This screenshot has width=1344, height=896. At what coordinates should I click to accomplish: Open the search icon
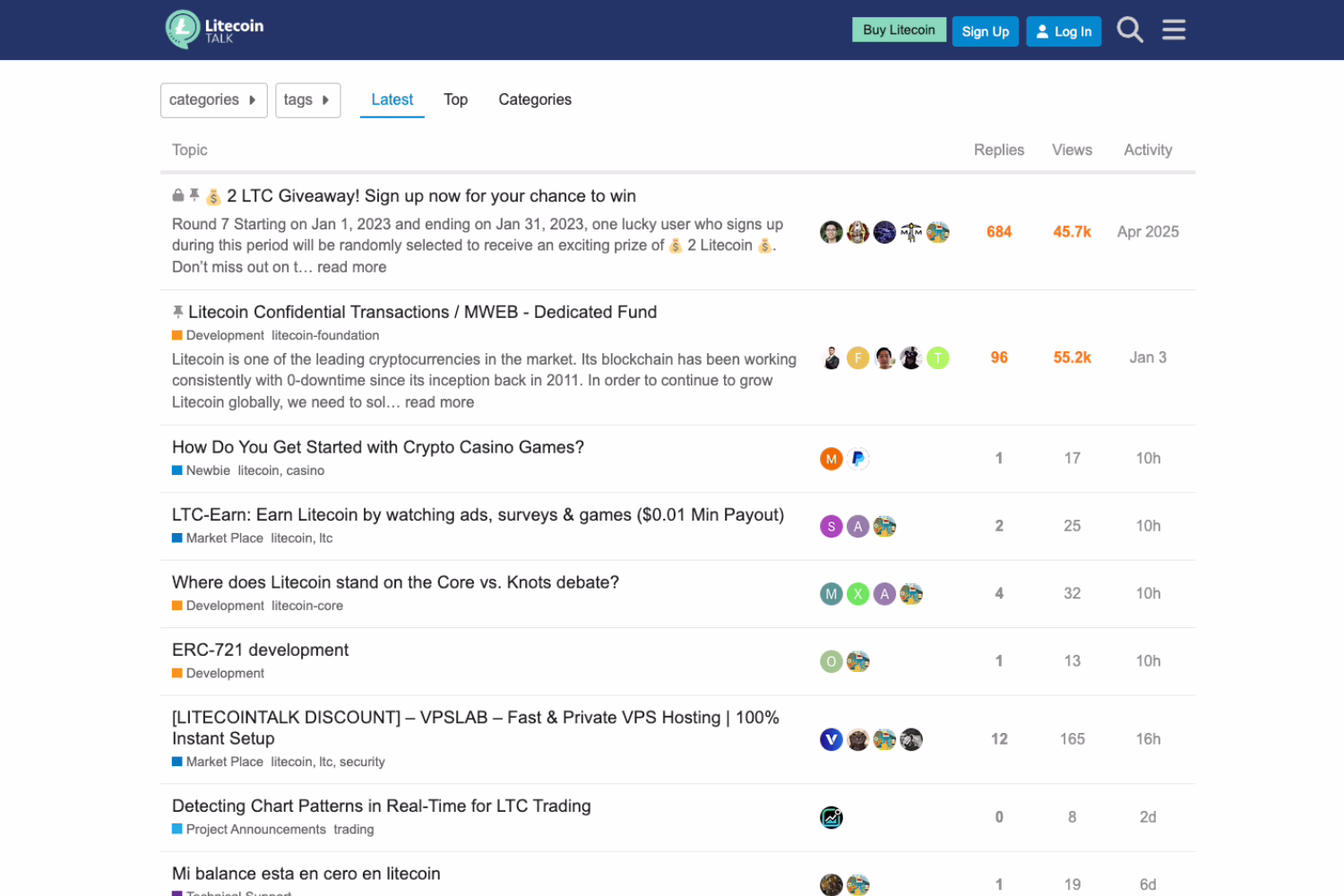(1130, 30)
